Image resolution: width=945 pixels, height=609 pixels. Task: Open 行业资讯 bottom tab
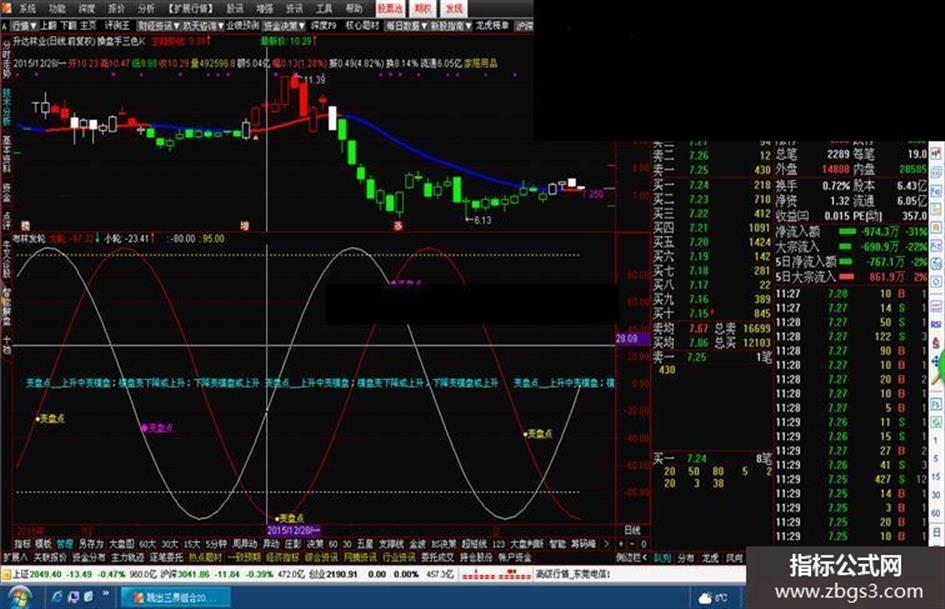point(399,558)
